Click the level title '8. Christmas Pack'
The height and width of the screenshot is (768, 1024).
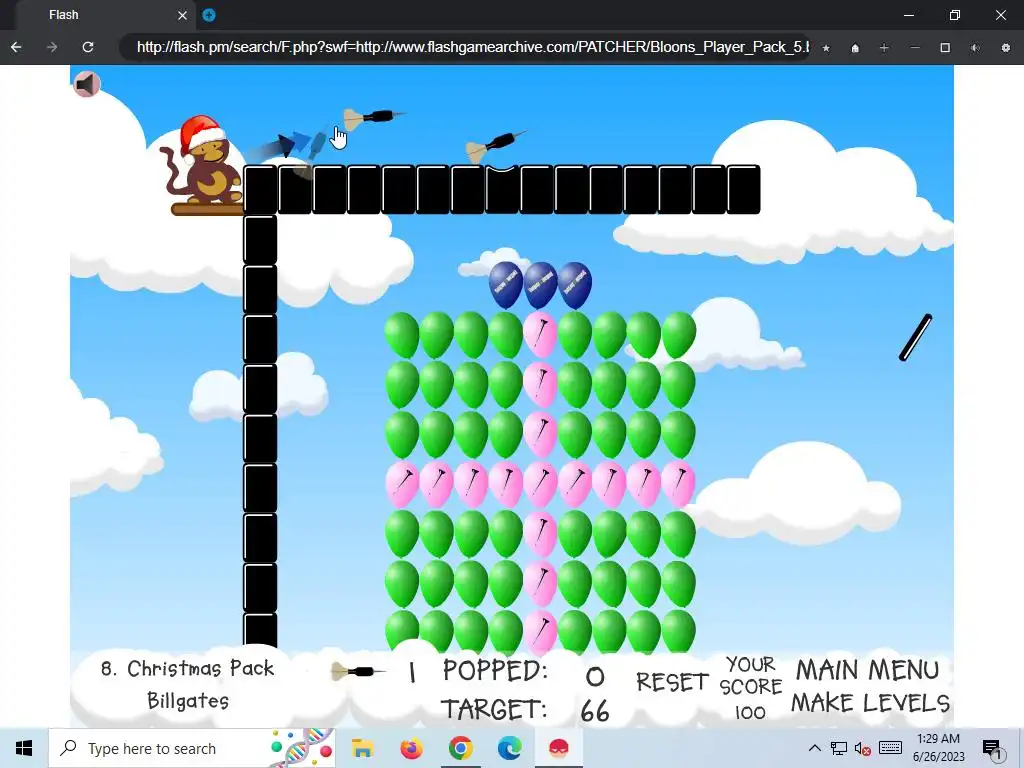pos(187,669)
